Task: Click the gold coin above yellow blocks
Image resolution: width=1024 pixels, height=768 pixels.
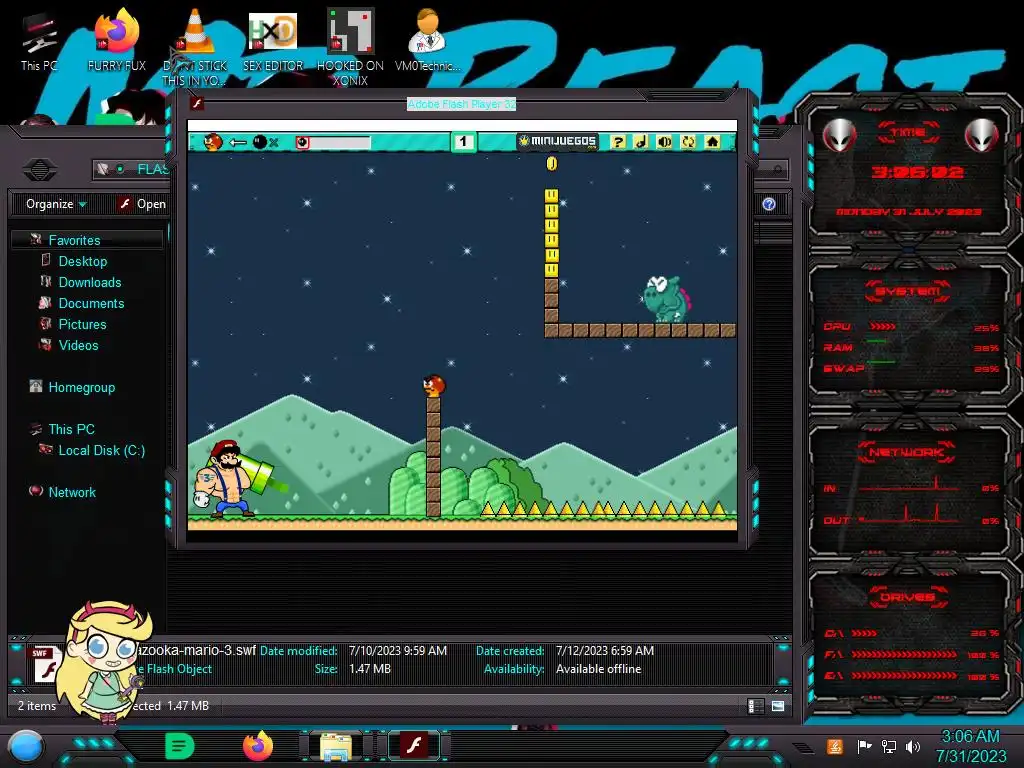Action: click(552, 163)
